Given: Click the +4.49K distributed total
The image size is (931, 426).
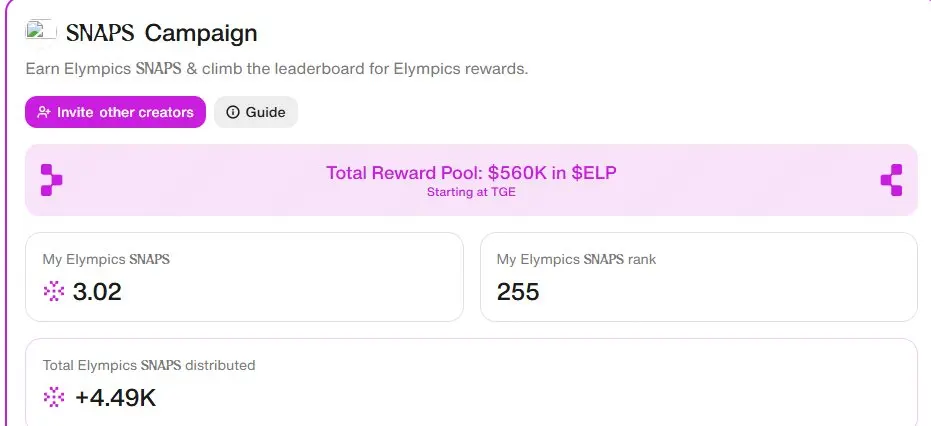Looking at the screenshot, I should [x=116, y=397].
